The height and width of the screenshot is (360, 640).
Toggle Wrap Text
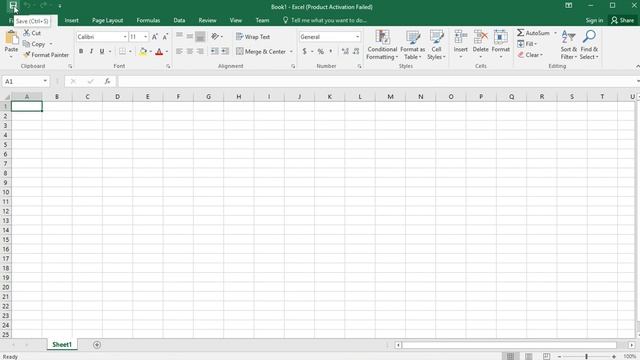point(253,37)
